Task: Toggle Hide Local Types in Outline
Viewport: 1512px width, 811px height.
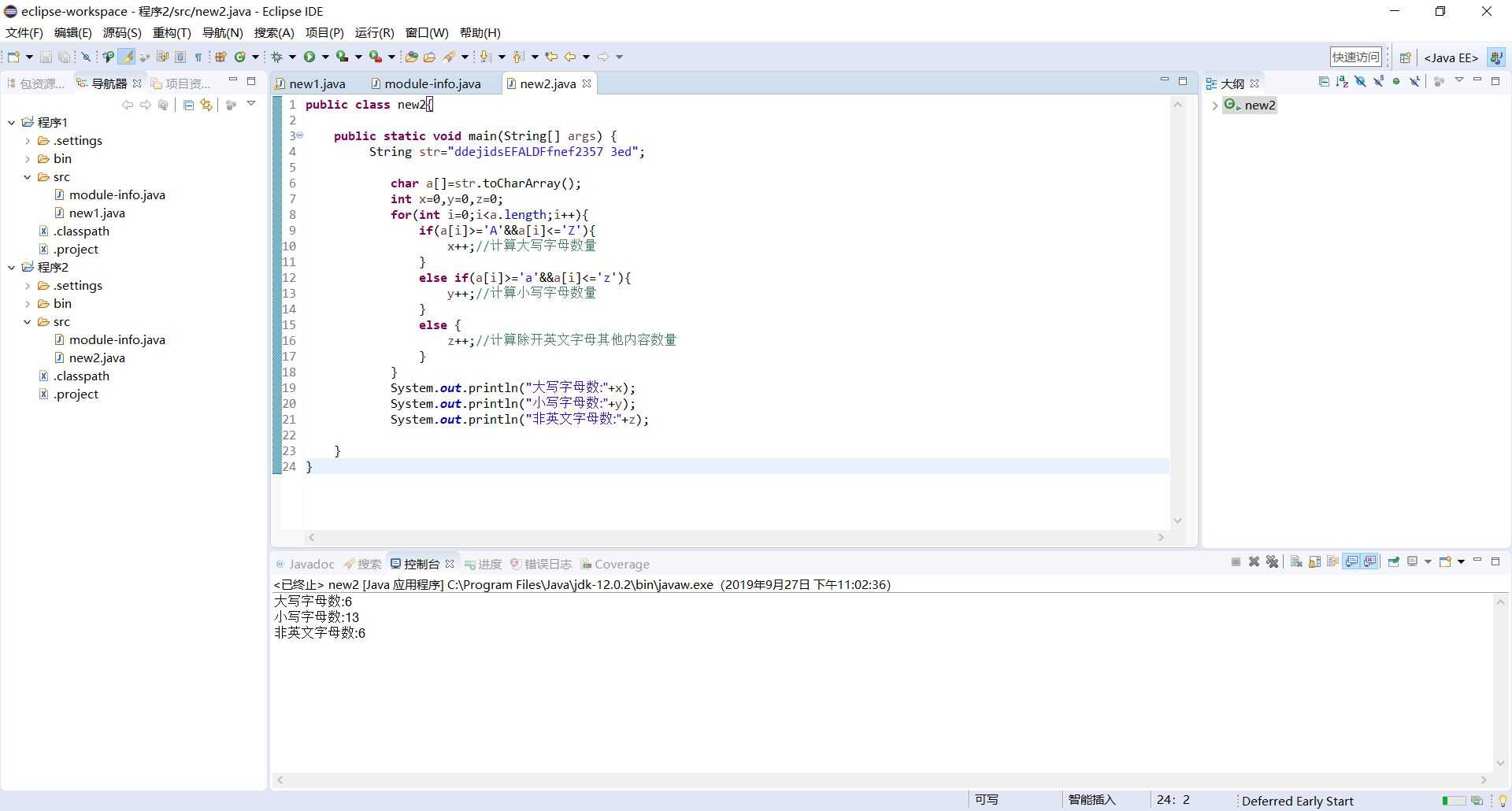Action: (x=1414, y=81)
